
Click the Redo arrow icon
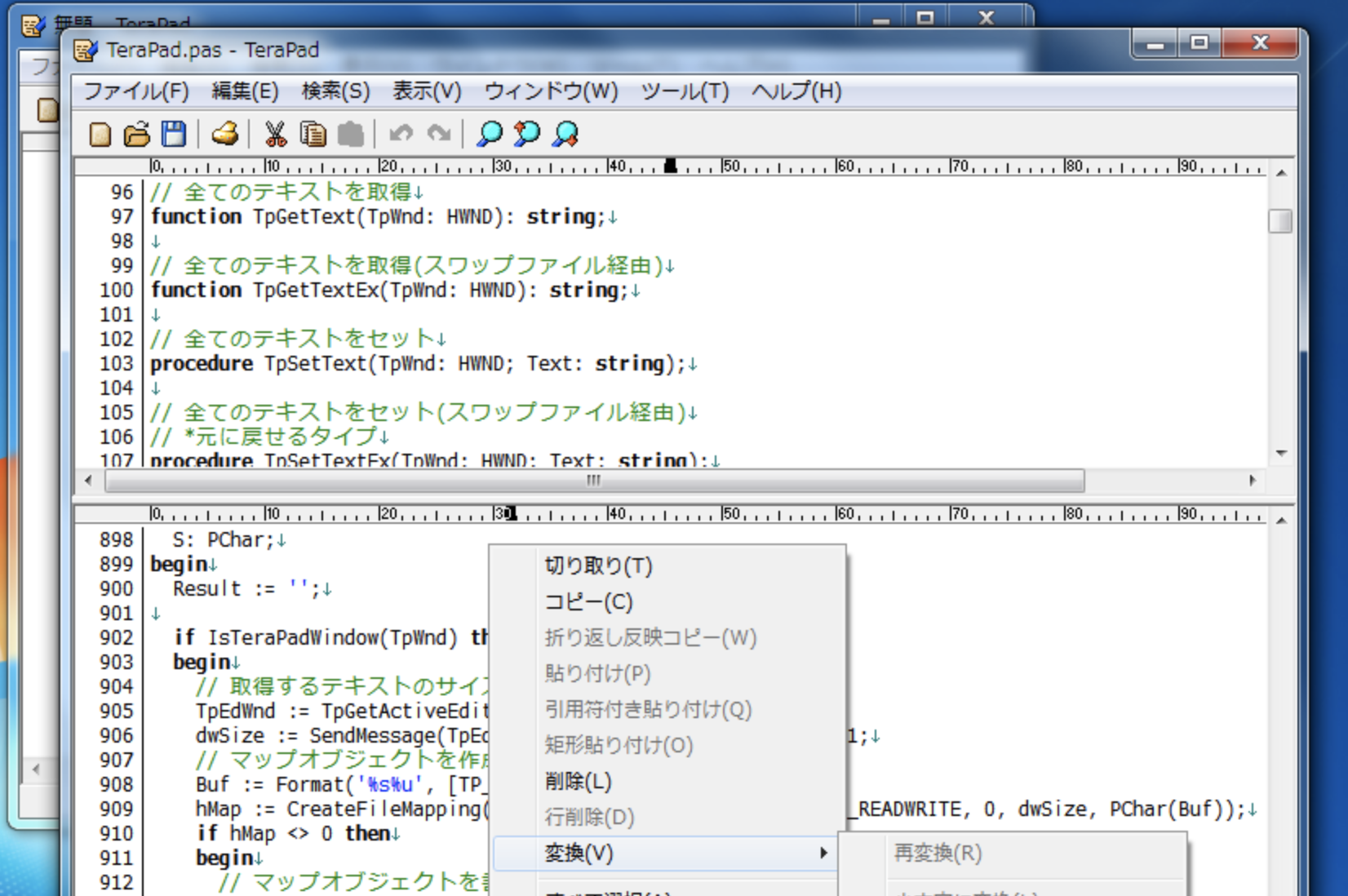439,134
